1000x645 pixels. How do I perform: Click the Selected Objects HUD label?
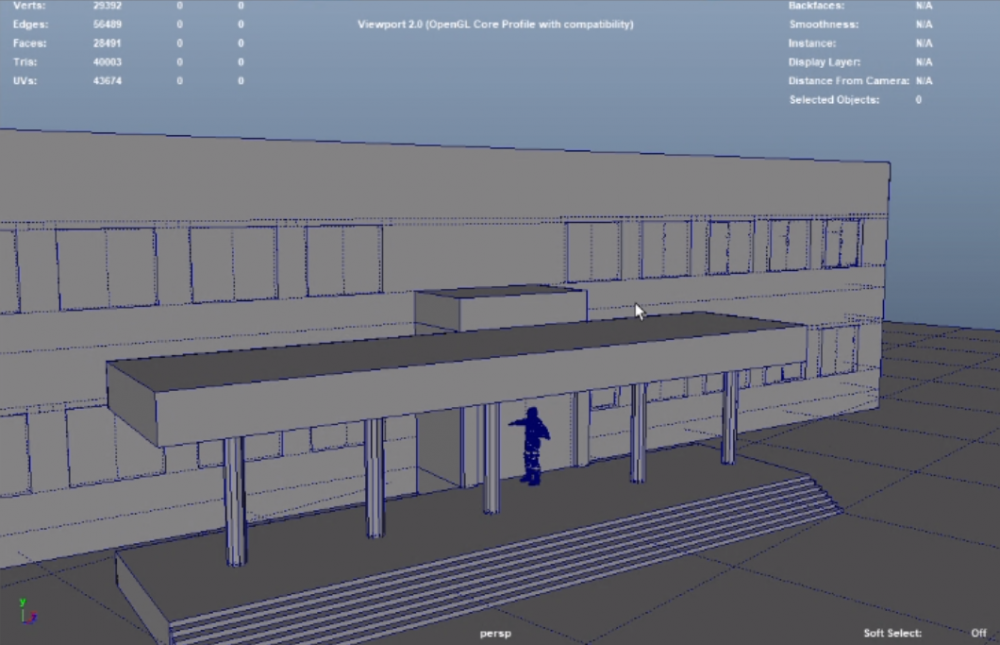click(x=834, y=100)
